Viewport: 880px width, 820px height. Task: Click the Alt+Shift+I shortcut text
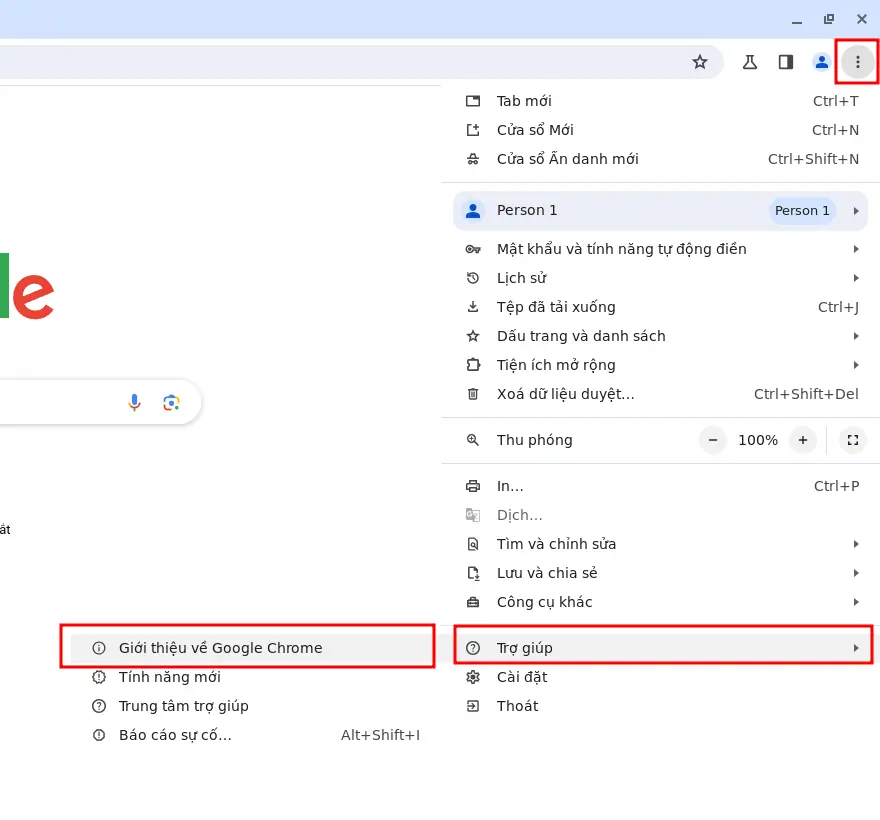(x=381, y=735)
